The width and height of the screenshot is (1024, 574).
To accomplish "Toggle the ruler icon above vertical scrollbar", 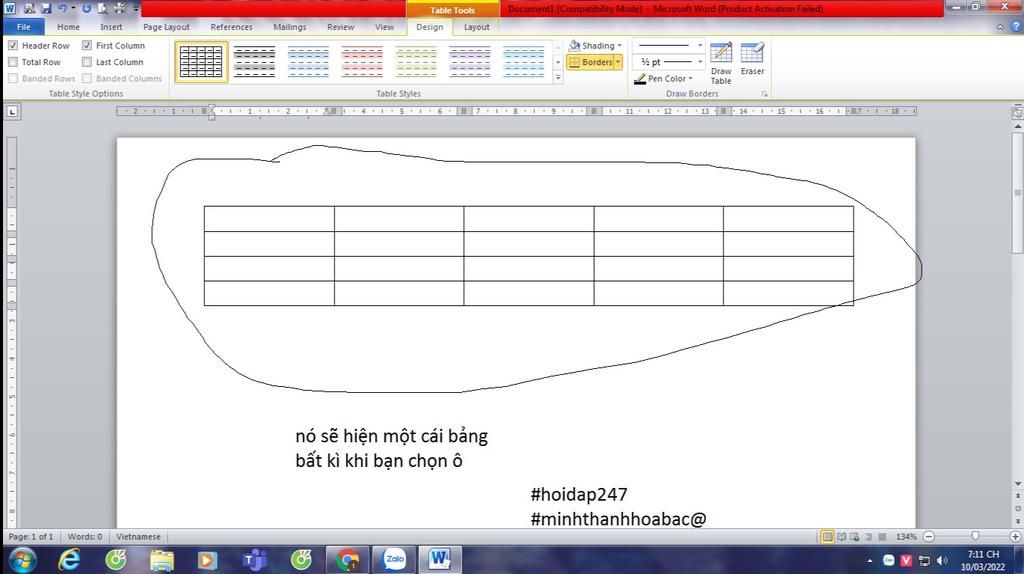I will coord(1017,112).
